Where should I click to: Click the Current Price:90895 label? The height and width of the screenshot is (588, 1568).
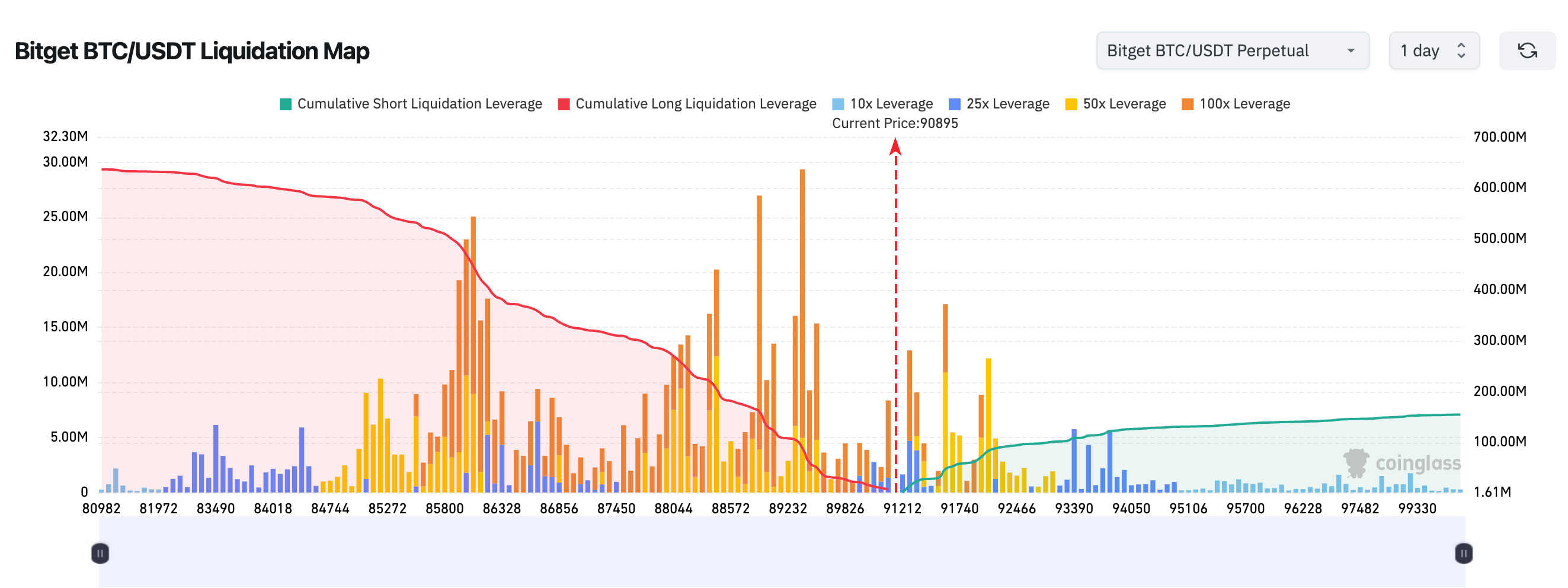pyautogui.click(x=895, y=123)
